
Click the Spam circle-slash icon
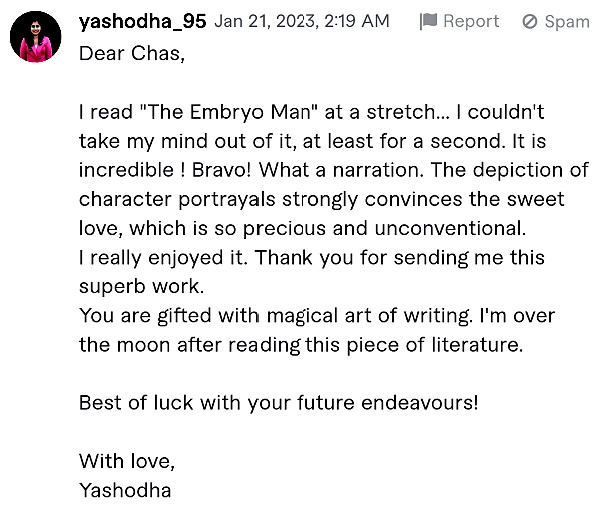pos(530,21)
